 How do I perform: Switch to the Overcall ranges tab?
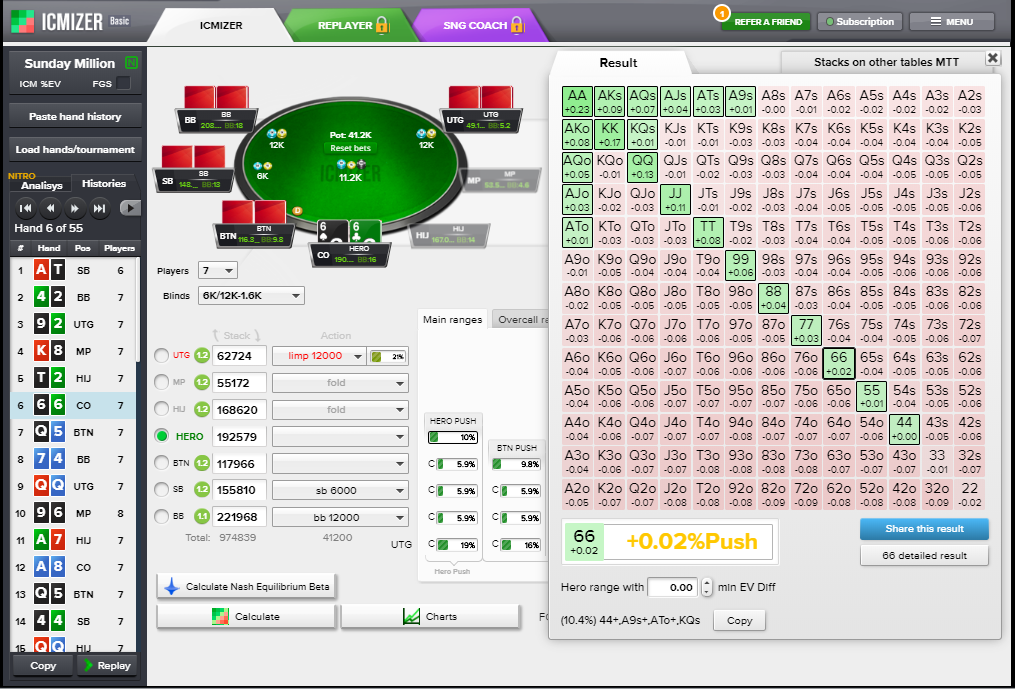(x=521, y=319)
